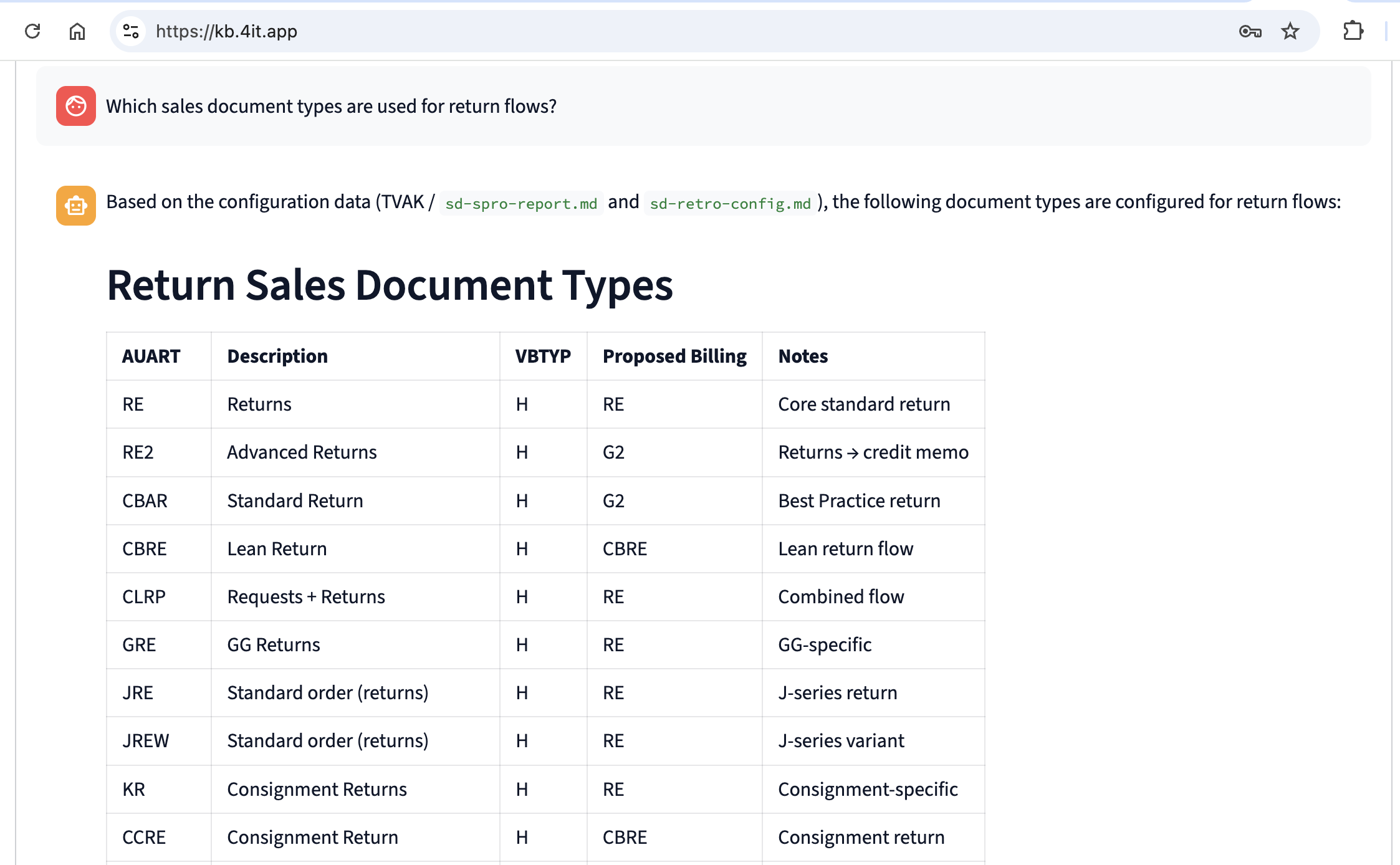Bookmark this page with the star
Viewport: 1400px width, 865px height.
[1289, 31]
